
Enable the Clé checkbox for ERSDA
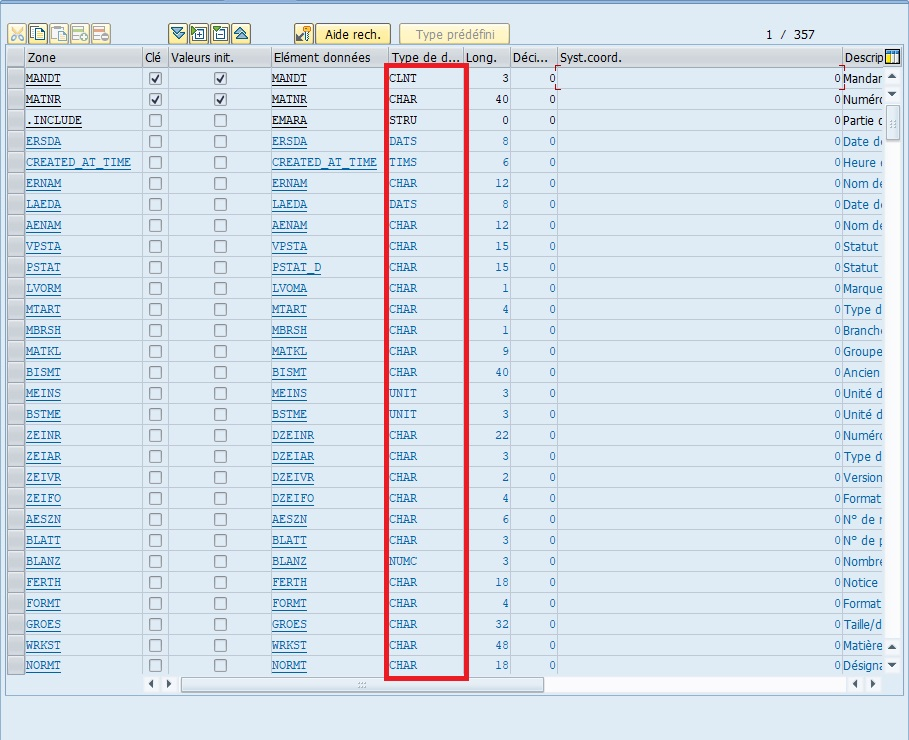coord(155,141)
